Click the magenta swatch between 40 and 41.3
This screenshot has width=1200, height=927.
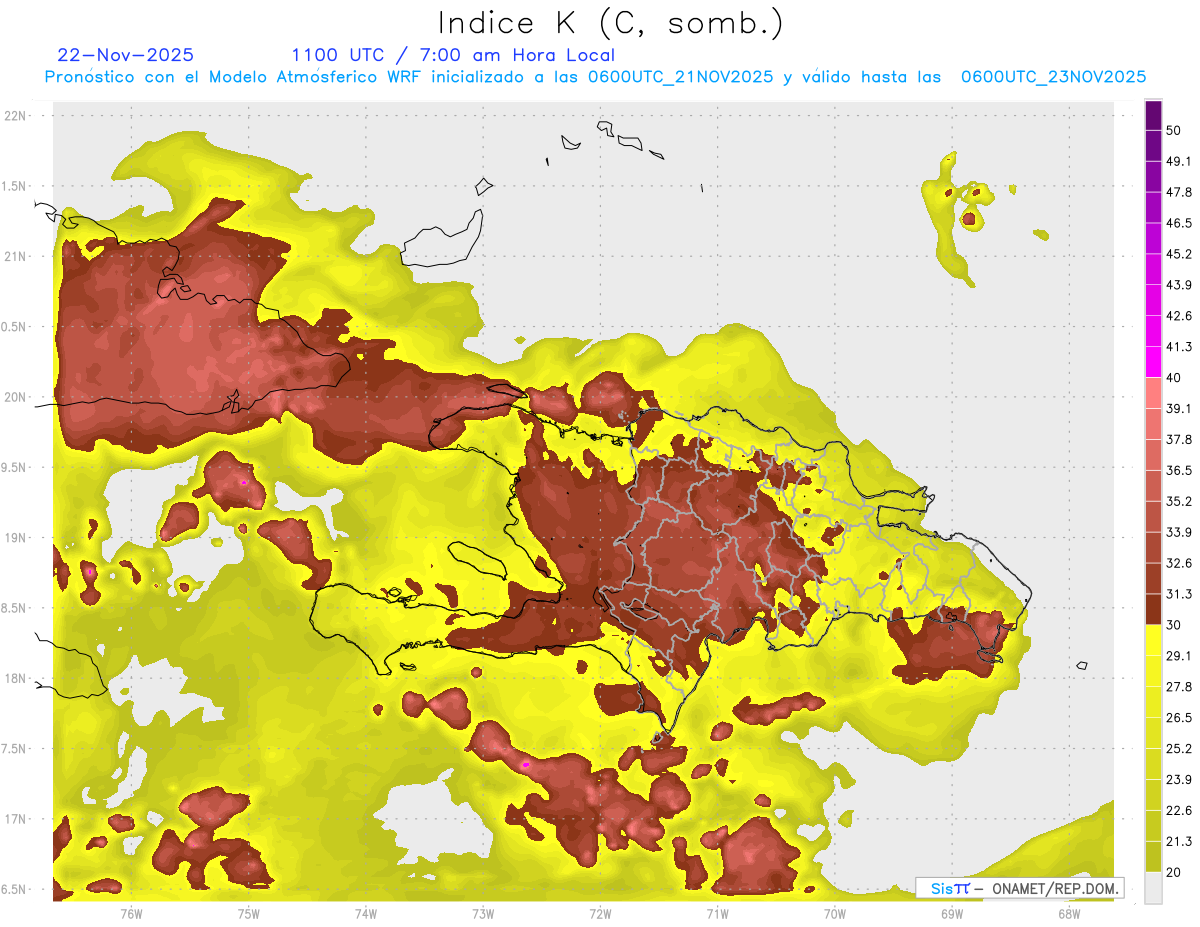(1153, 362)
